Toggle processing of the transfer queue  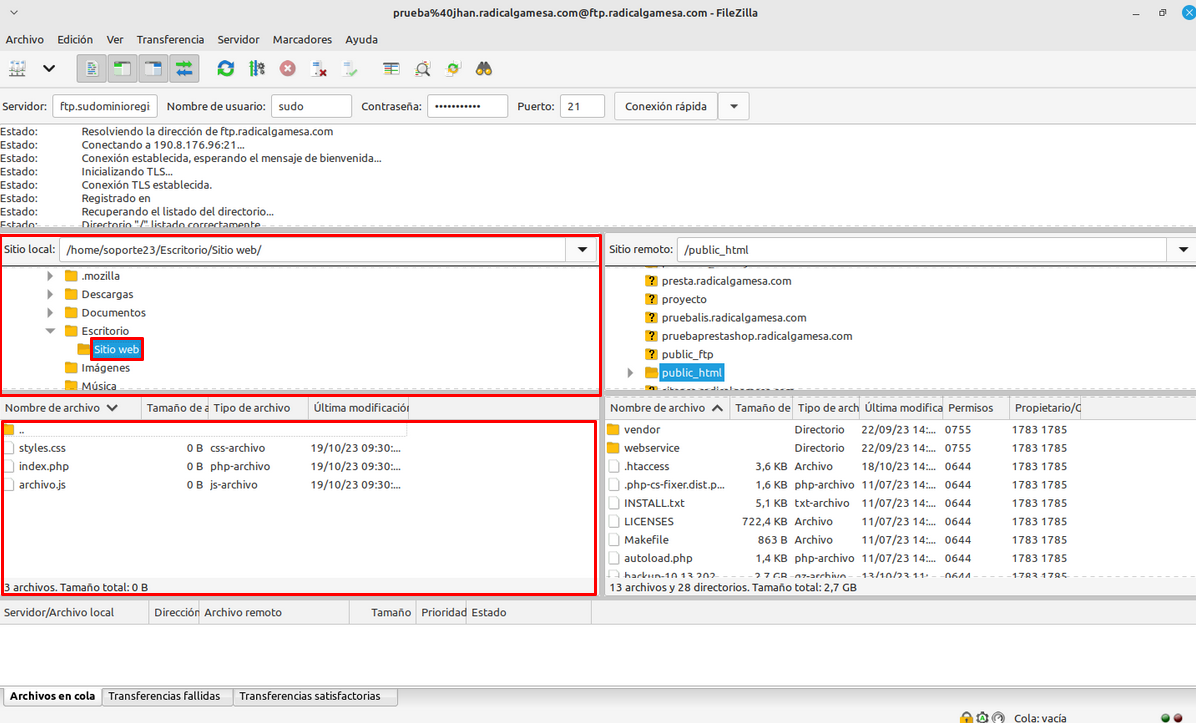click(x=257, y=69)
